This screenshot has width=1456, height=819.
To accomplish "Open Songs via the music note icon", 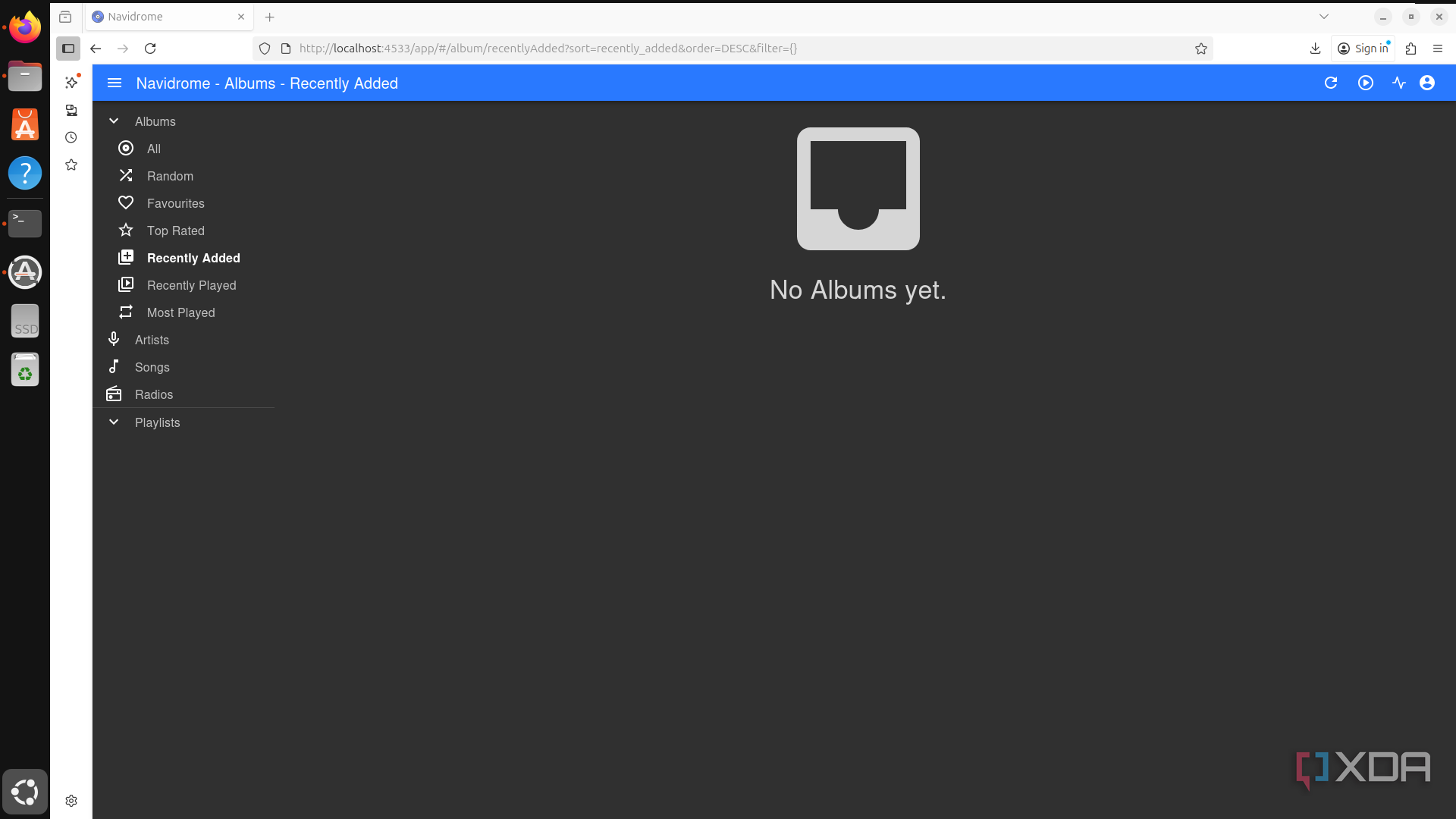I will [114, 367].
